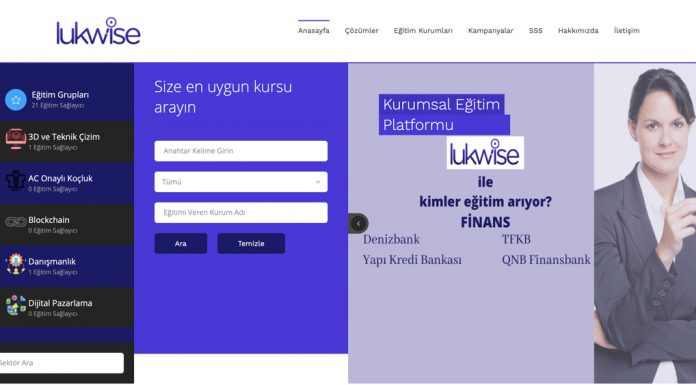Viewport: 696px width, 385px height.
Task: Click the Temizle button
Action: (x=251, y=243)
